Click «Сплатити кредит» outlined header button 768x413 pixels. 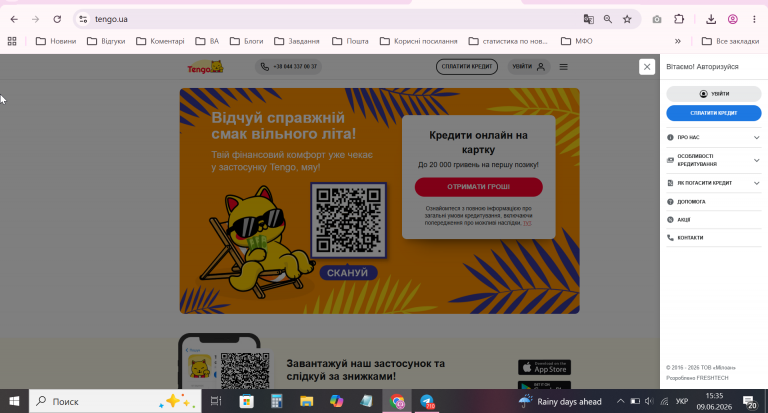point(467,67)
